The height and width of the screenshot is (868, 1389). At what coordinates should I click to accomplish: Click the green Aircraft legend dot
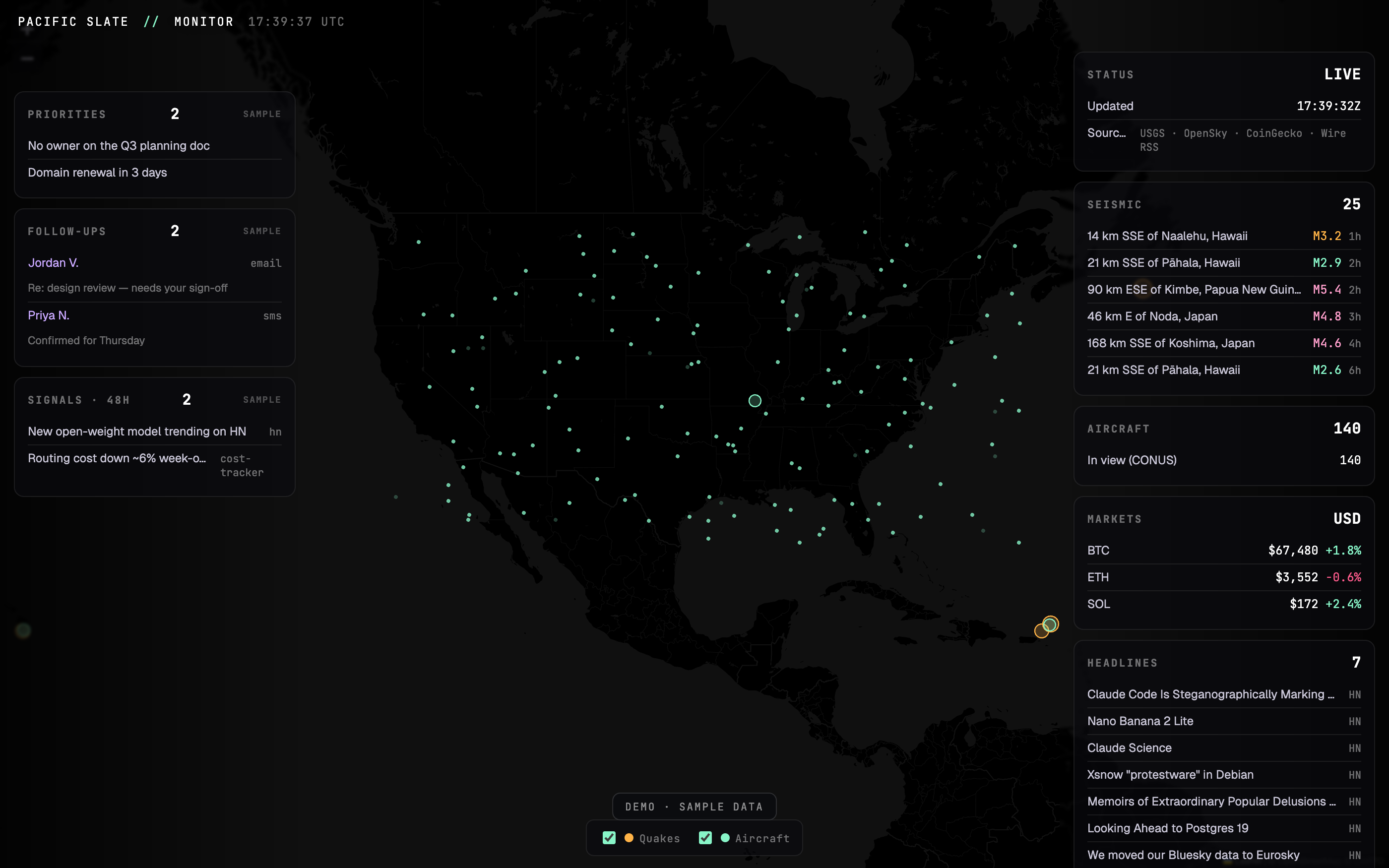[725, 838]
